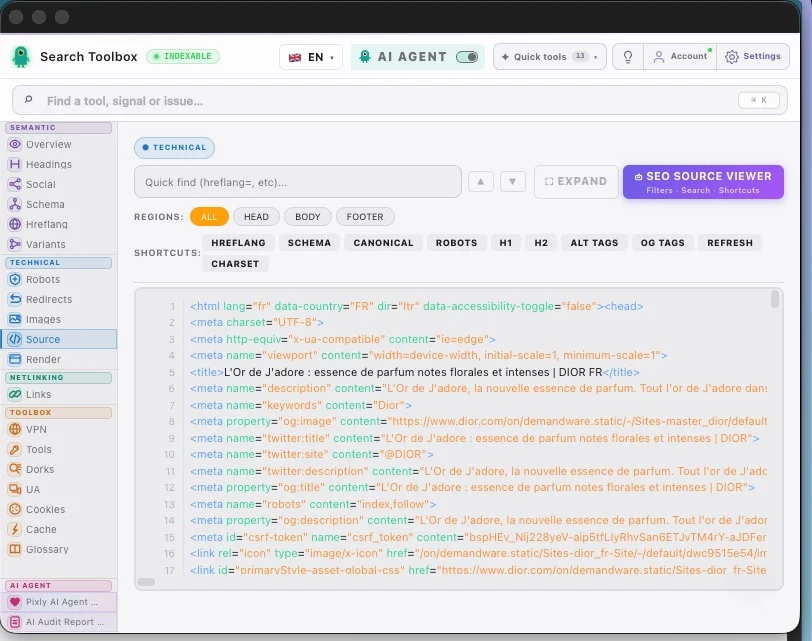Viewport: 812px width, 641px height.
Task: Filter source by FOOTER region
Action: 365,216
